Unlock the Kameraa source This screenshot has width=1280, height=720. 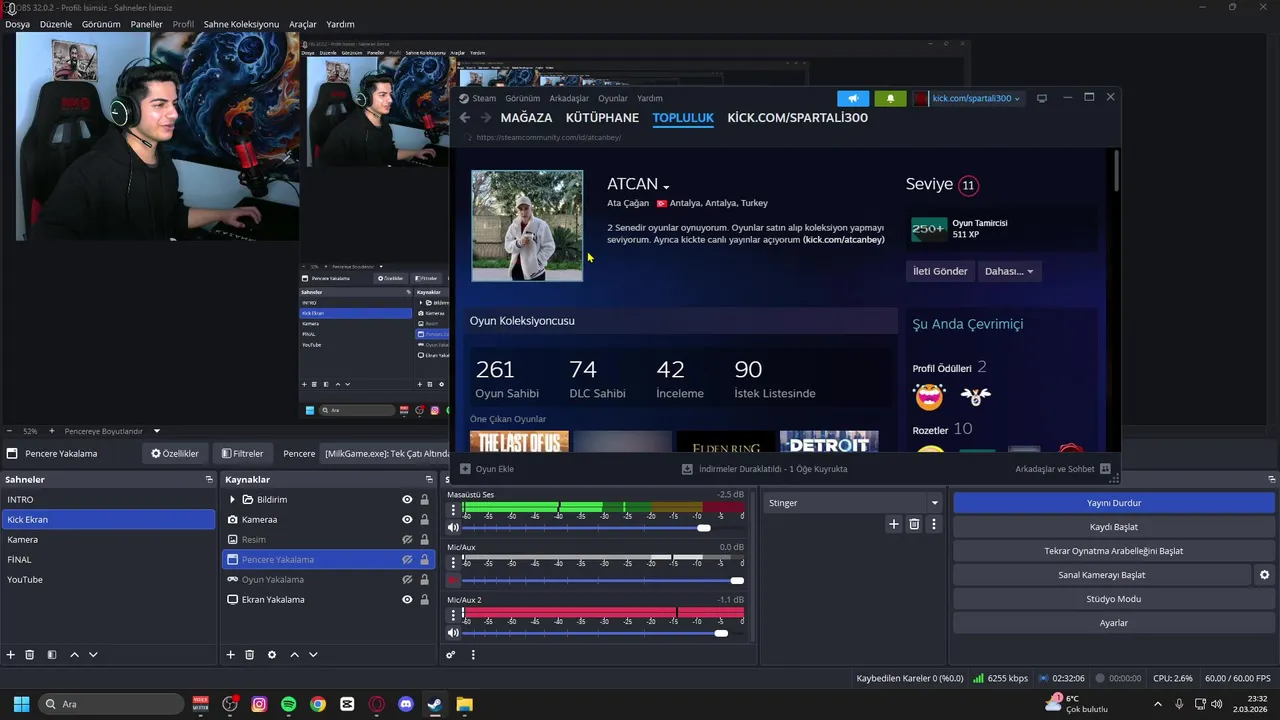(425, 520)
